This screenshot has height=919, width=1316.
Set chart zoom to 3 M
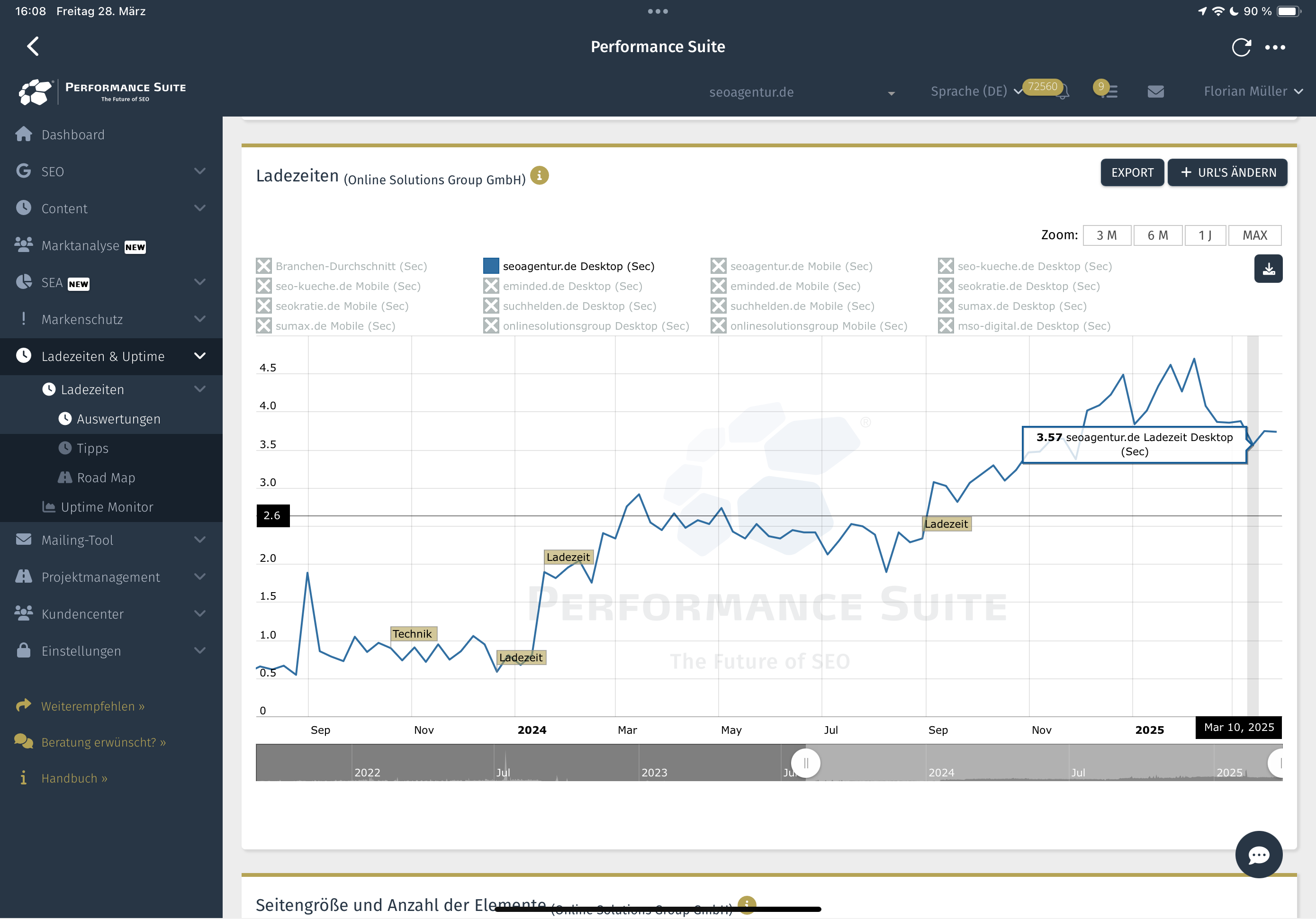coord(1107,235)
